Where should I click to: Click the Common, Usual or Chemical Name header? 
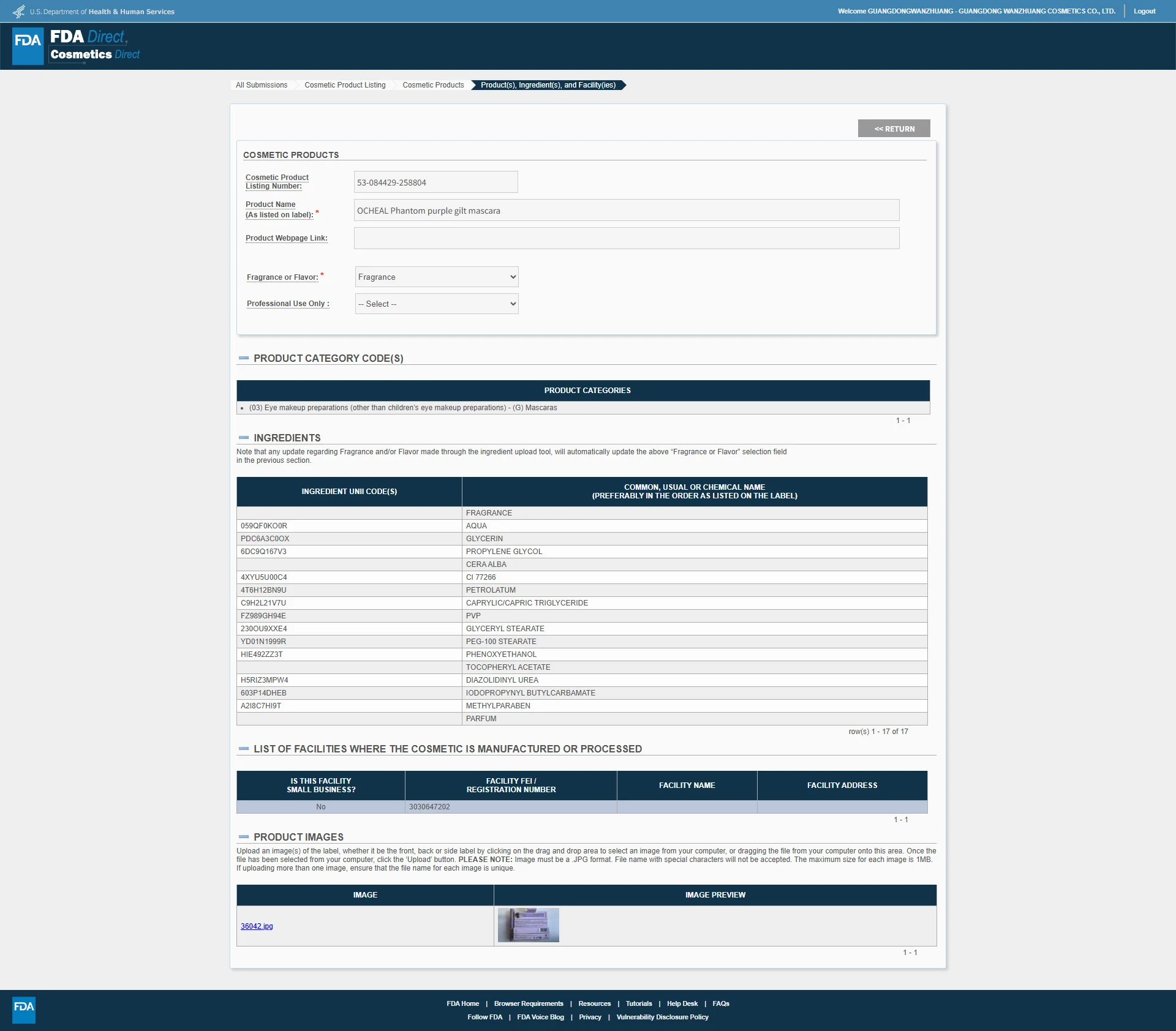tap(695, 492)
